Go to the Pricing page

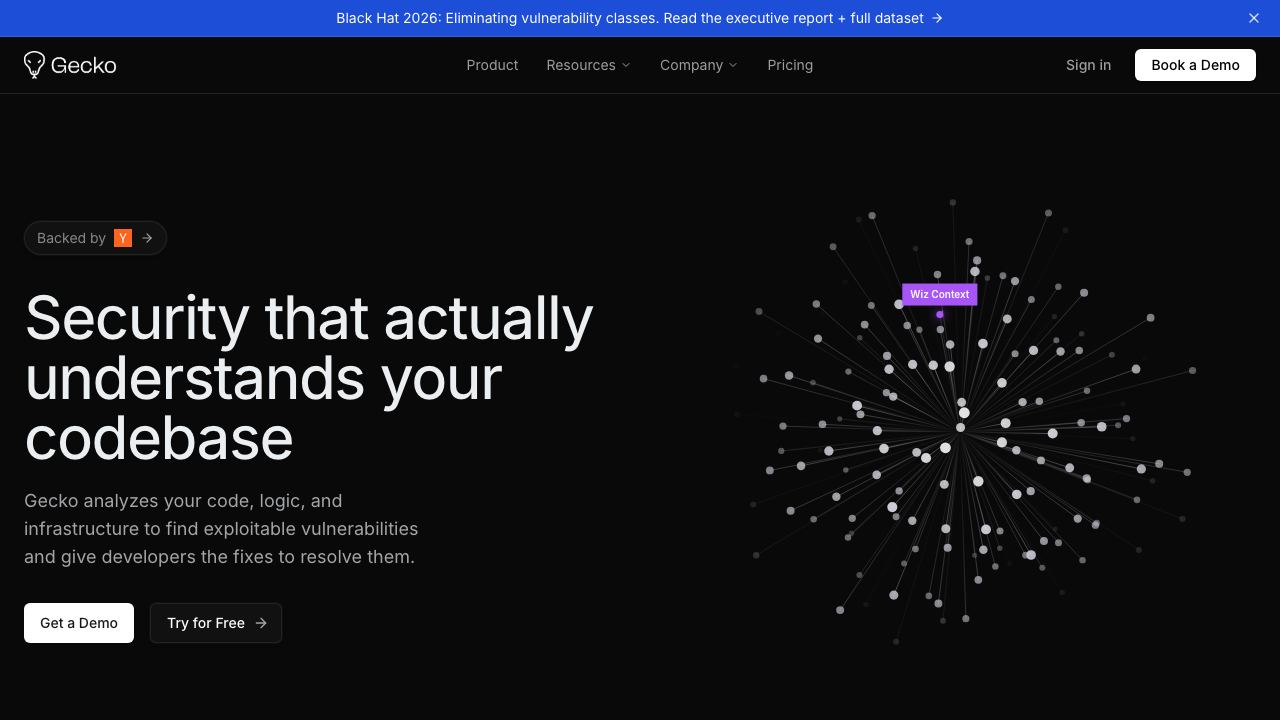click(x=790, y=65)
